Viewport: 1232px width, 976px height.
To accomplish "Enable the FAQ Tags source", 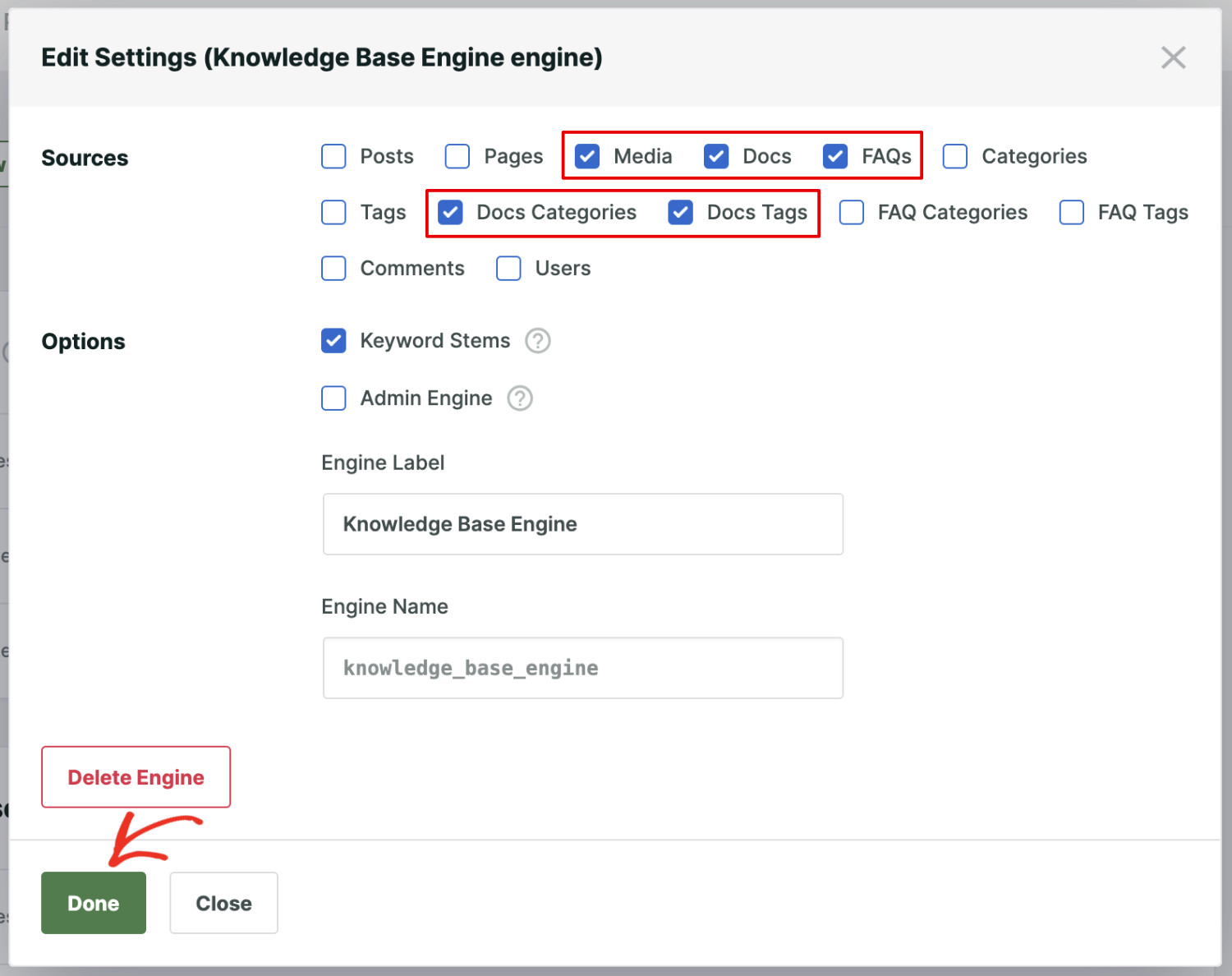I will click(x=1071, y=212).
